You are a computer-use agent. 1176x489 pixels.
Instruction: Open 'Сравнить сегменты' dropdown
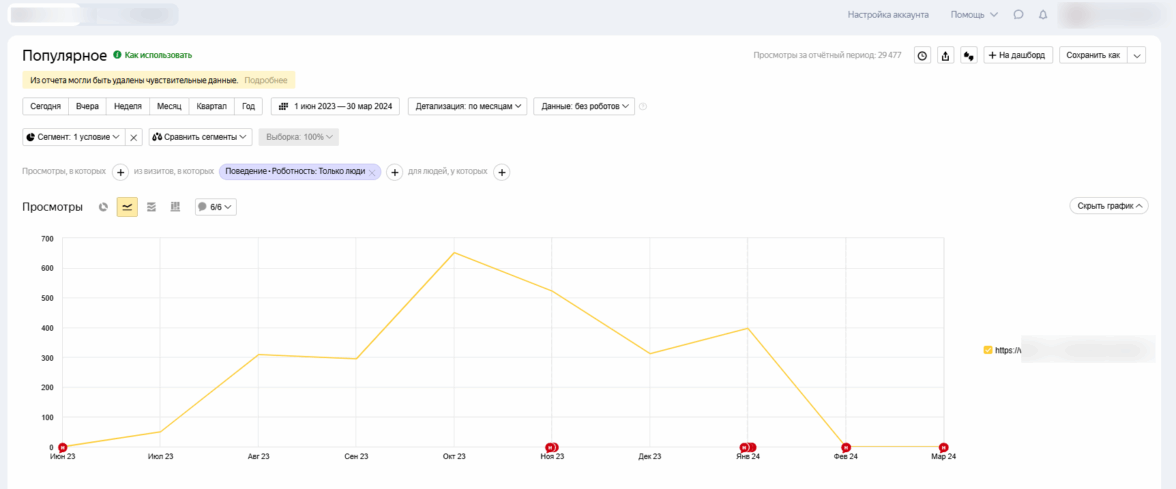[x=200, y=137]
